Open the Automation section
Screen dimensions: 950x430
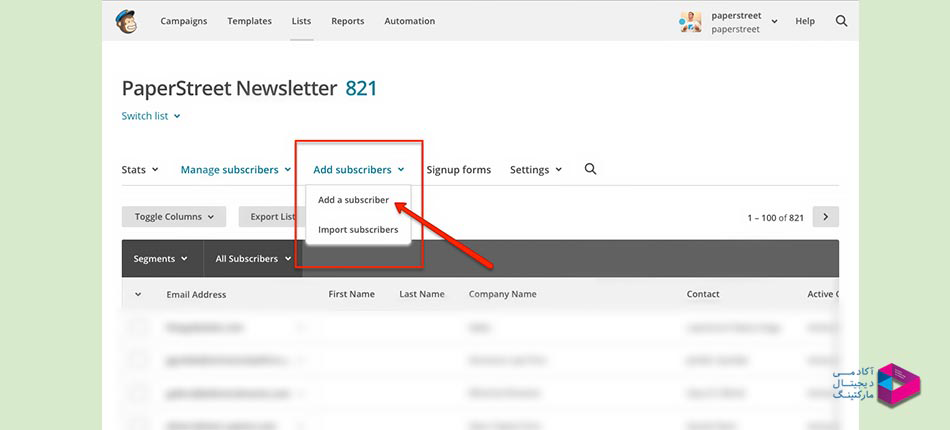(410, 21)
